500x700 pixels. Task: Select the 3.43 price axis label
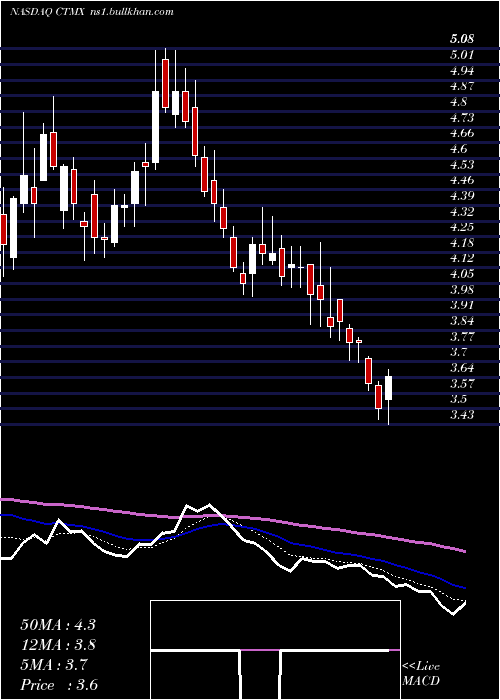click(462, 415)
